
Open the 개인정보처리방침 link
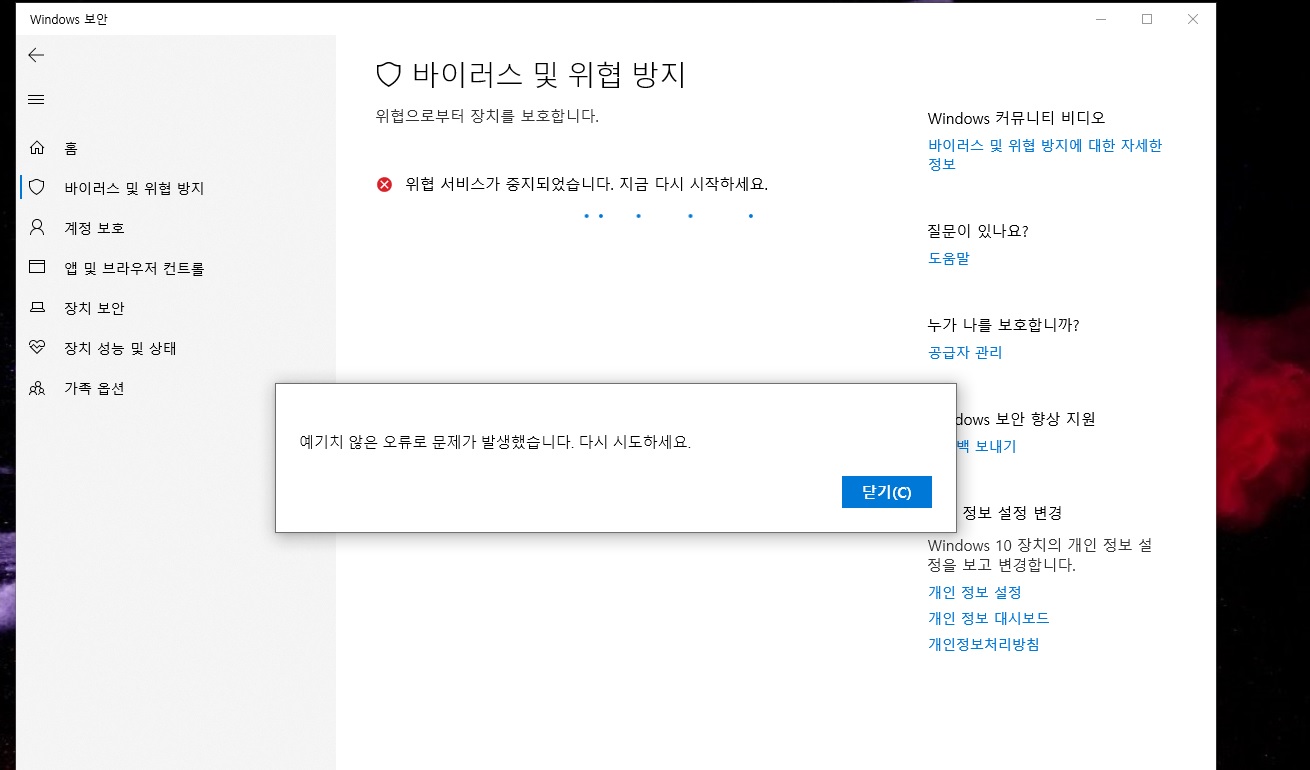984,644
